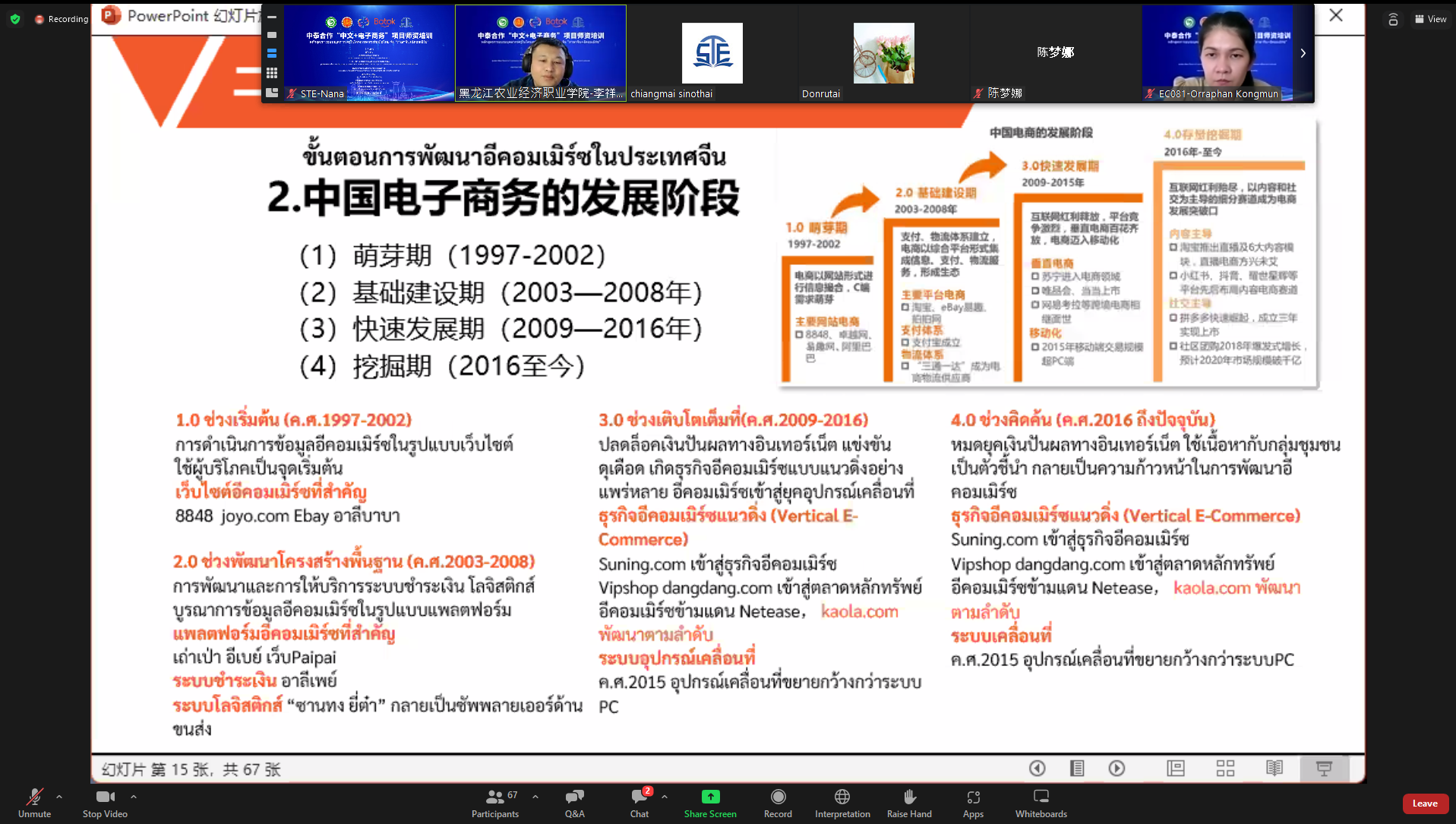The height and width of the screenshot is (824, 1456).
Task: Expand Participants options arrow
Action: [535, 797]
